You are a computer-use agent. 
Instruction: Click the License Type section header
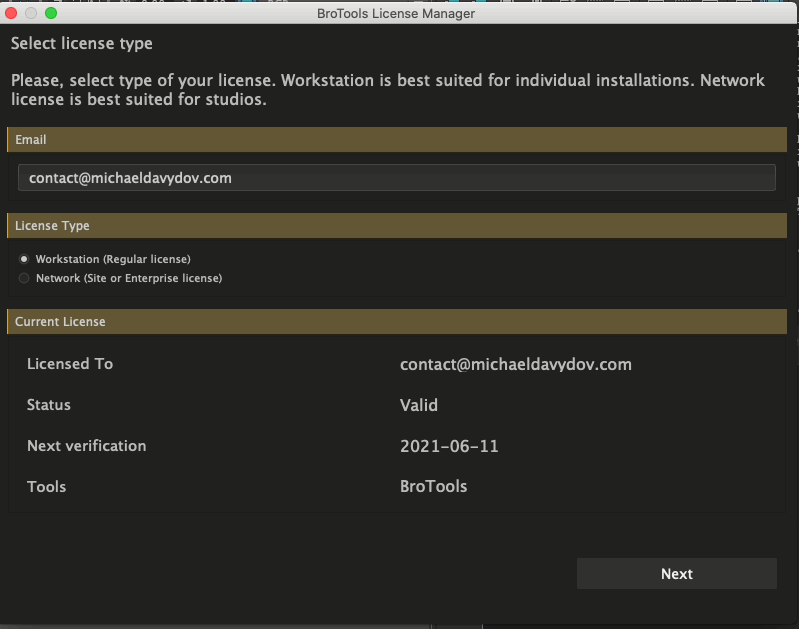coord(397,225)
